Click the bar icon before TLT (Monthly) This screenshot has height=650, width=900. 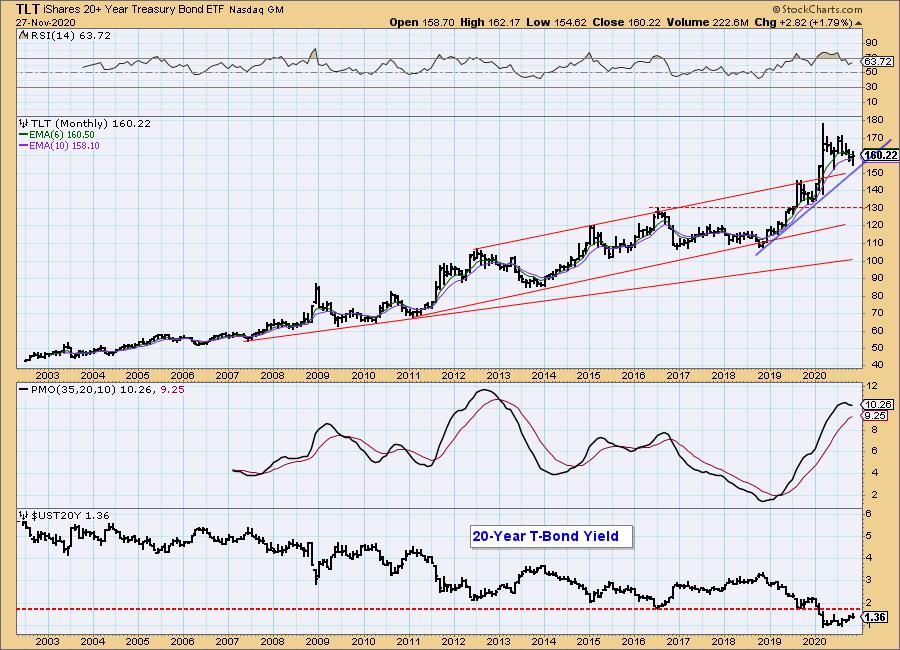click(23, 123)
